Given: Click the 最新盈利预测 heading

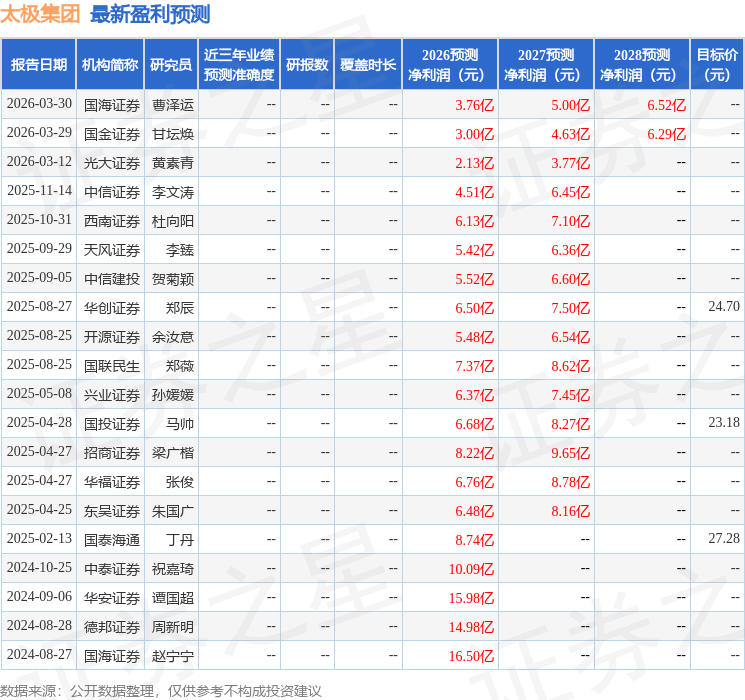Looking at the screenshot, I should coord(150,14).
